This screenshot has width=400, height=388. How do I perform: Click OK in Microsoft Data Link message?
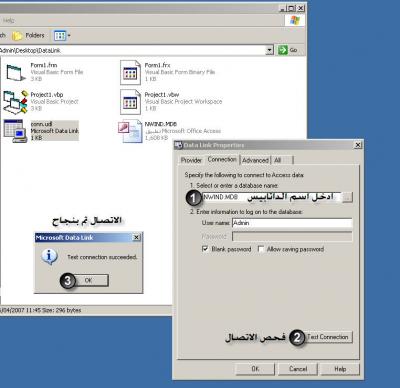tap(88, 280)
